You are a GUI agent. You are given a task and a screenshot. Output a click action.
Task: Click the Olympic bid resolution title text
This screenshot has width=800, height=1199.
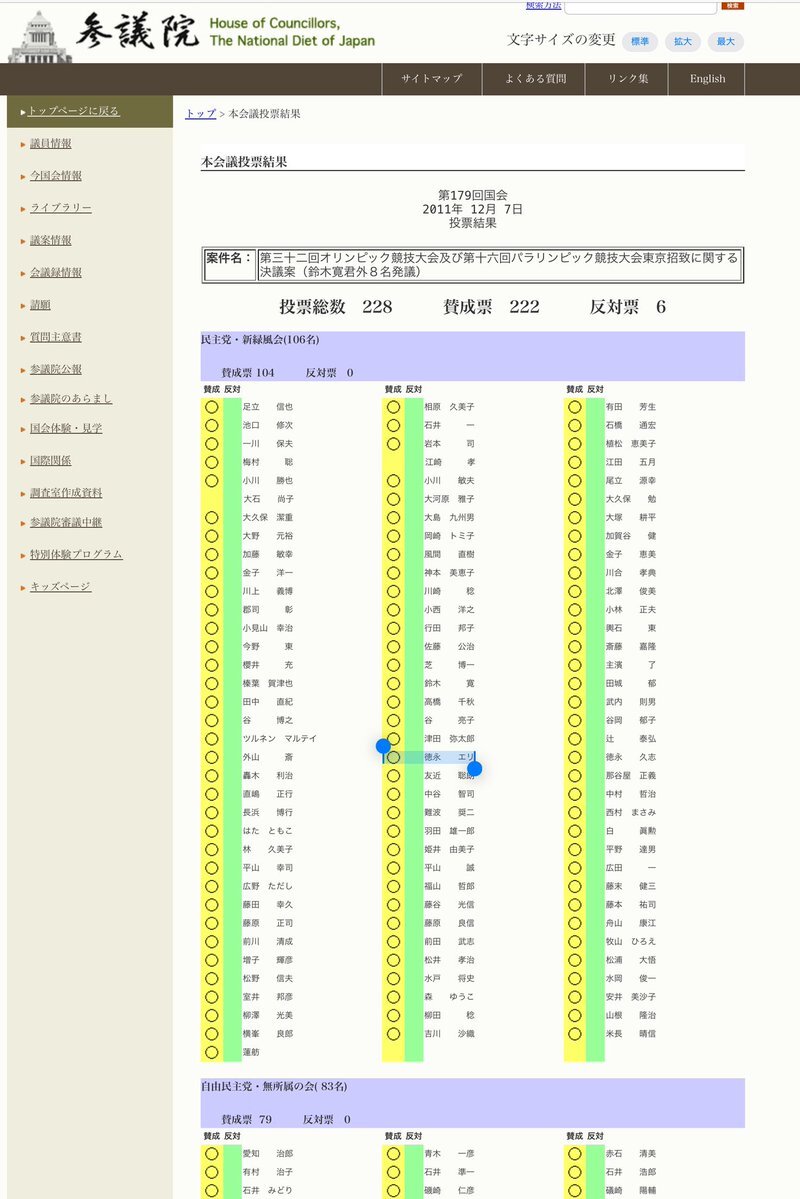(x=499, y=265)
